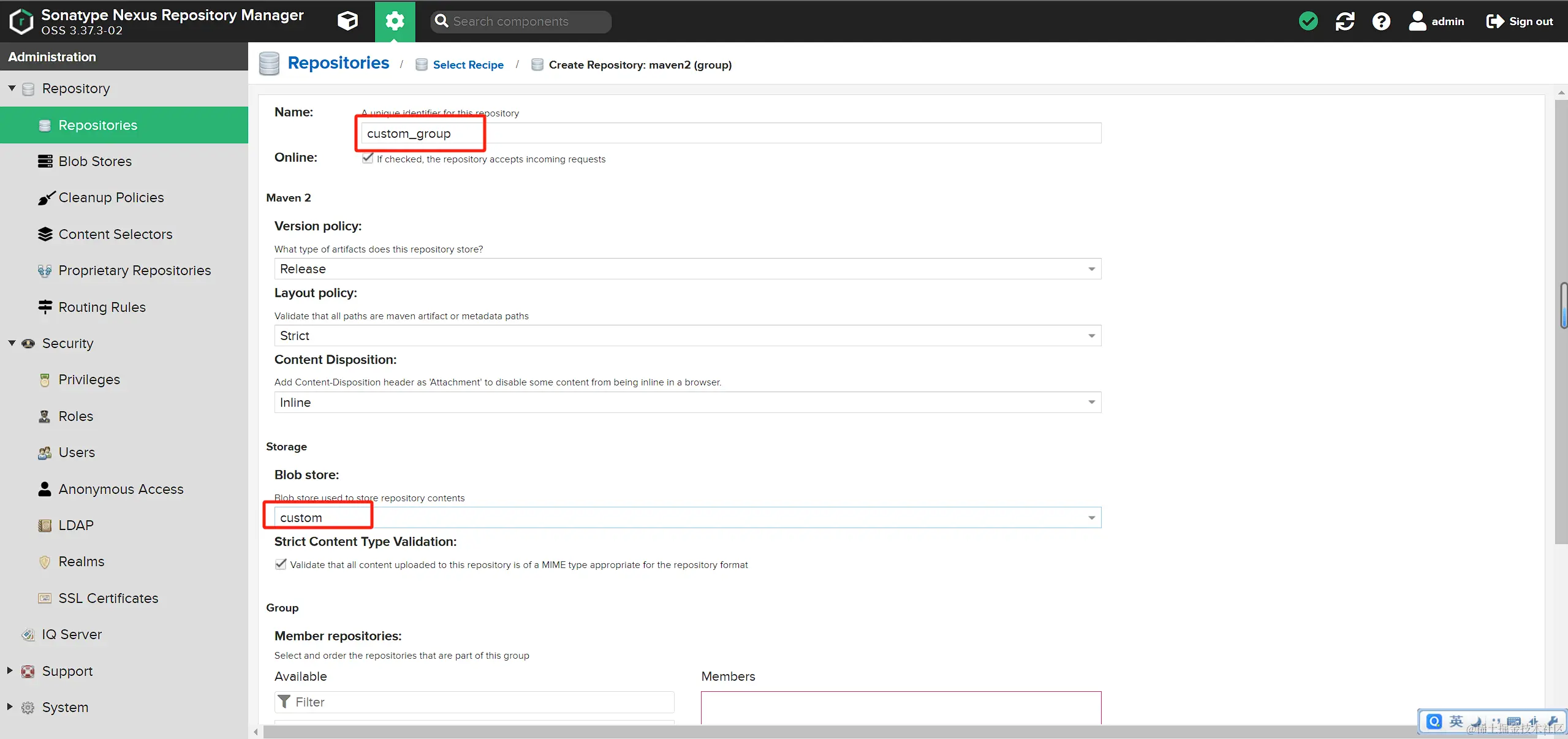The height and width of the screenshot is (739, 1568).
Task: Click the Sonatype Nexus logo
Action: (x=21, y=21)
